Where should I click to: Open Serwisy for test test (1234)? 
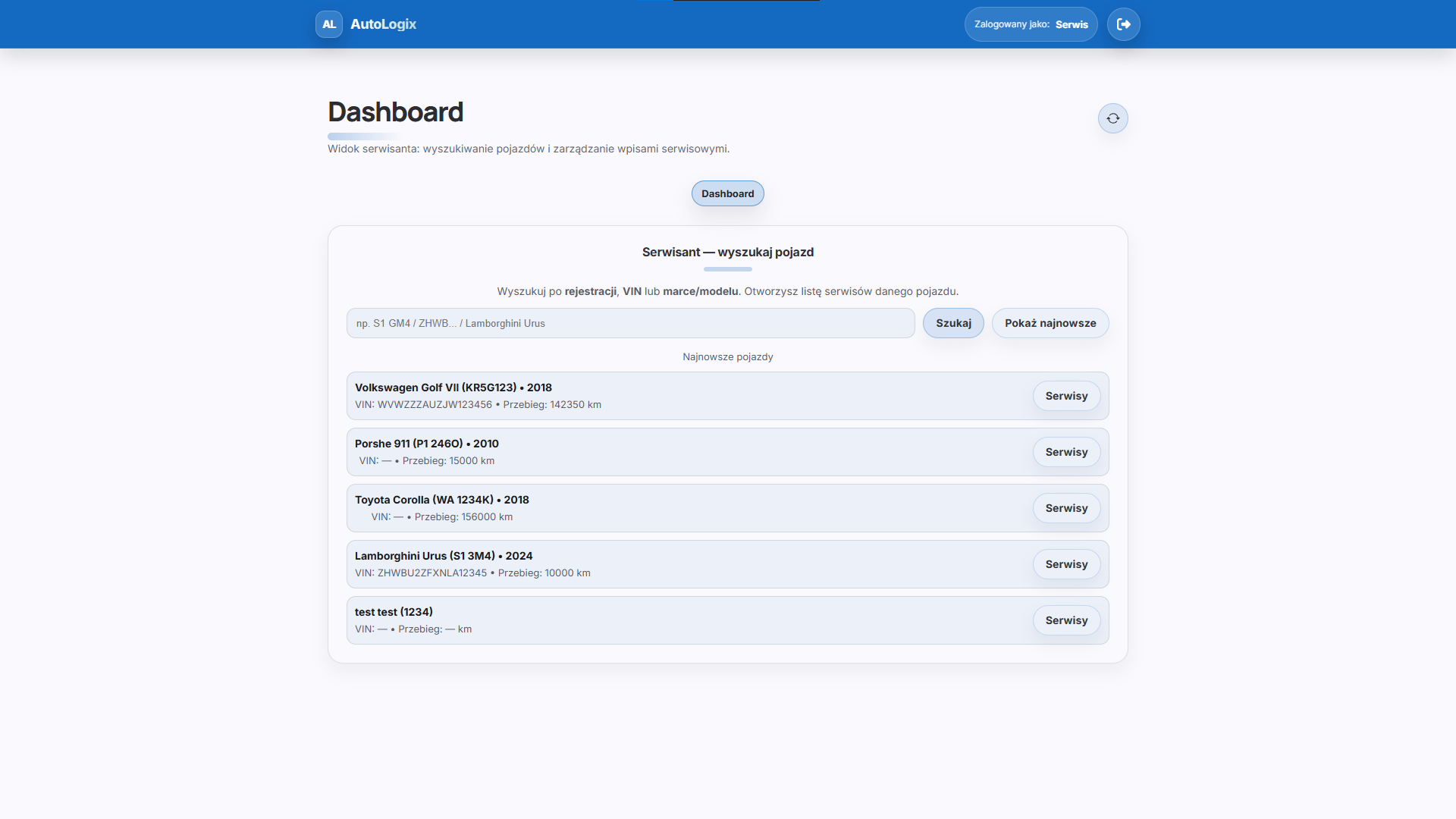1066,620
